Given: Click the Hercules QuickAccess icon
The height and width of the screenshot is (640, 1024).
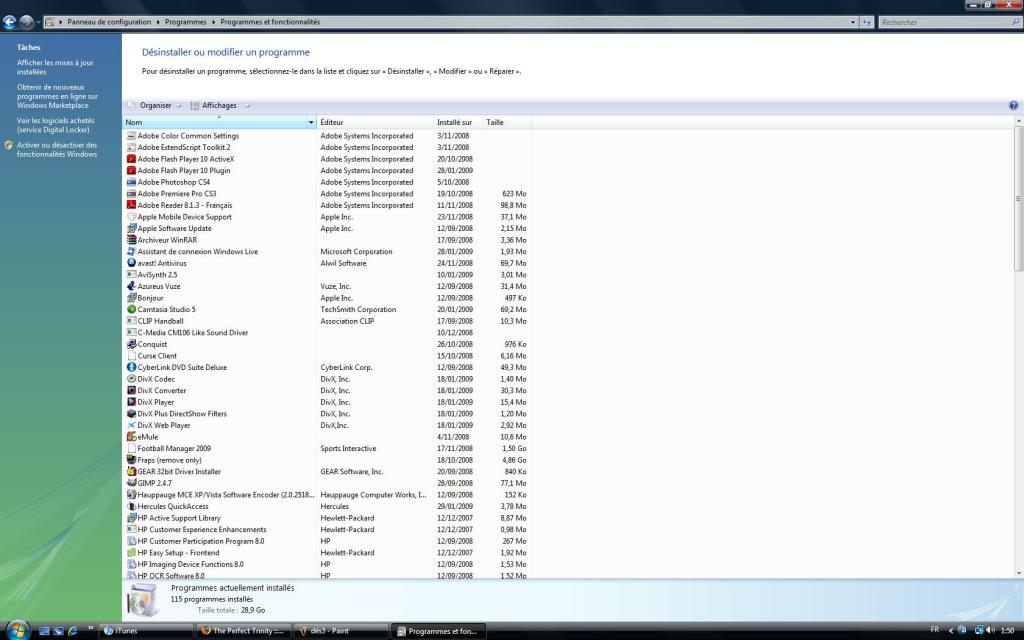Looking at the screenshot, I should pyautogui.click(x=131, y=506).
